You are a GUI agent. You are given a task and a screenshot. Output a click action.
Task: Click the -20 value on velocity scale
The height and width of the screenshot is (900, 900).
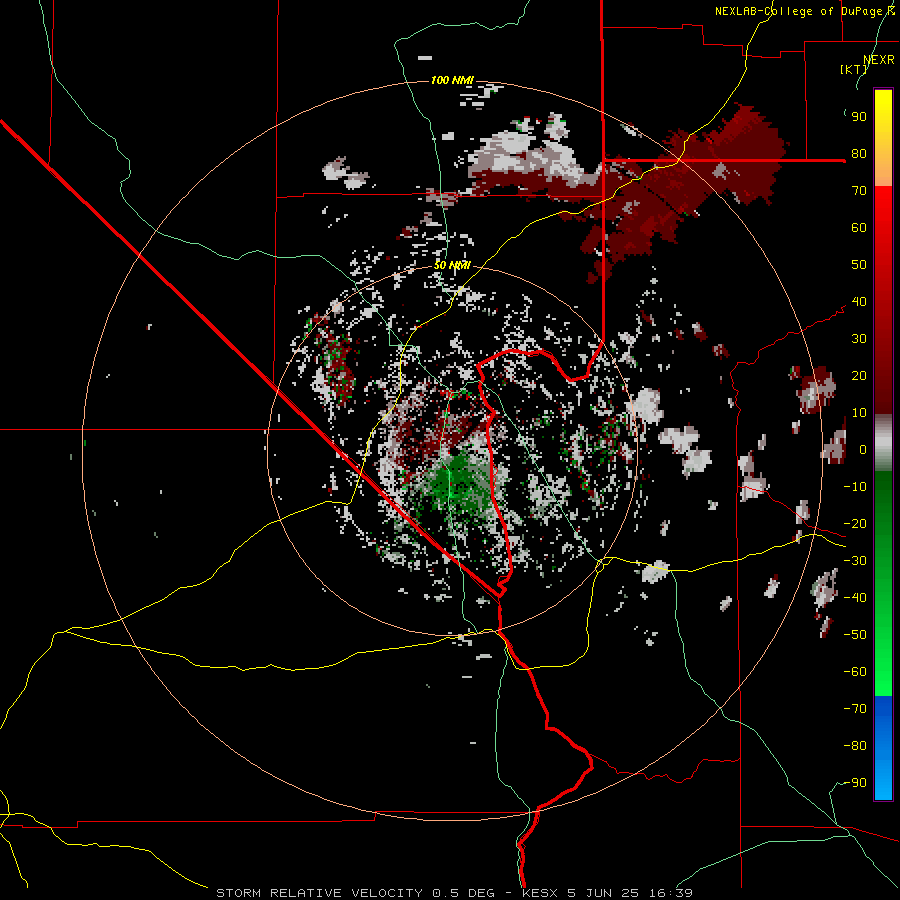coord(855,524)
